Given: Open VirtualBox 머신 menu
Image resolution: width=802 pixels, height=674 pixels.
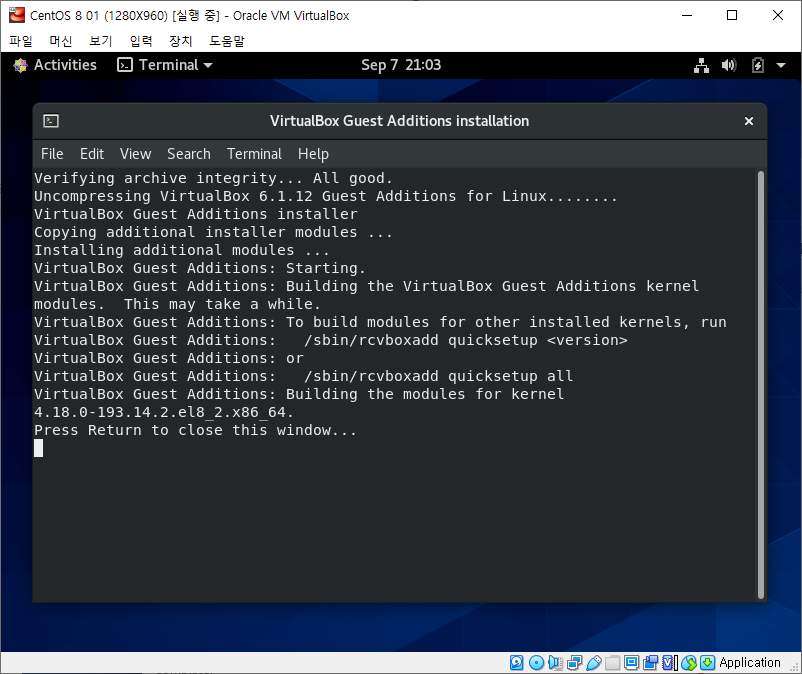Looking at the screenshot, I should (61, 41).
